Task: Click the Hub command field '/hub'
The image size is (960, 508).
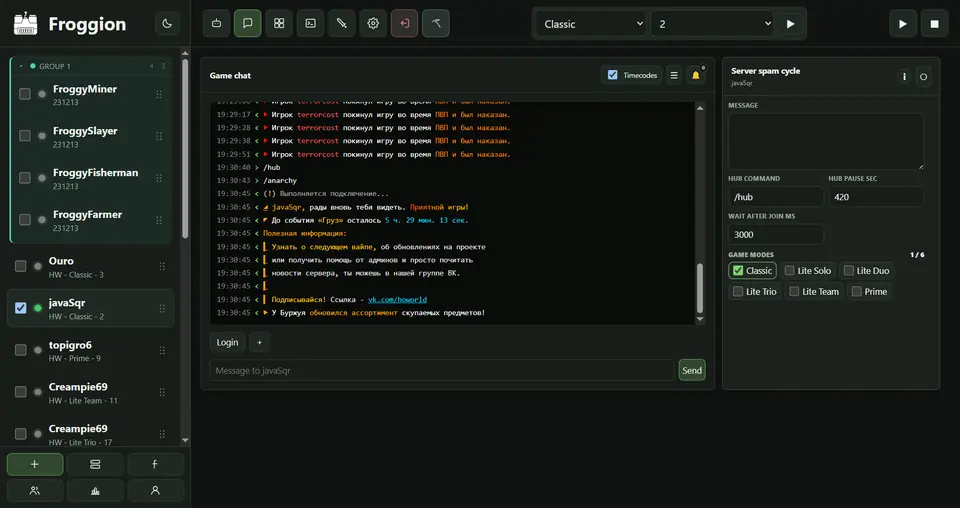Action: (x=776, y=197)
